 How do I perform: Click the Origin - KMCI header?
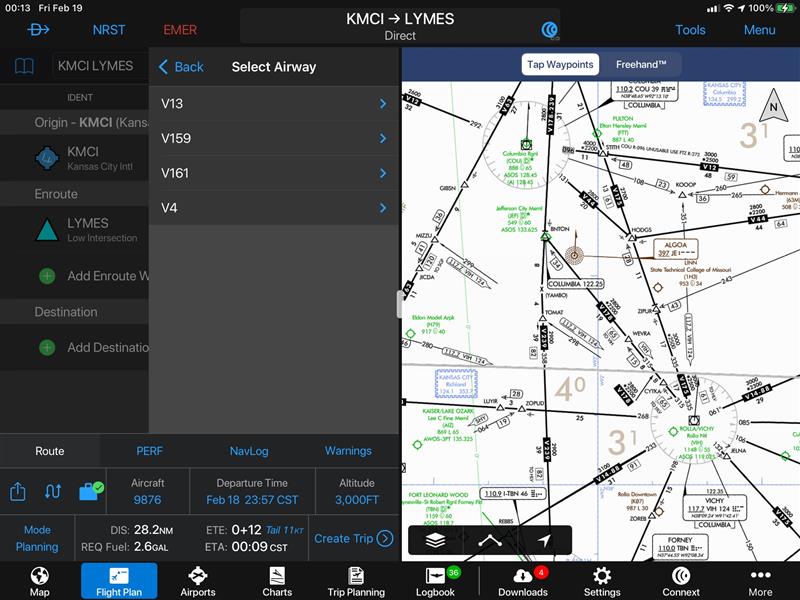pos(74,122)
